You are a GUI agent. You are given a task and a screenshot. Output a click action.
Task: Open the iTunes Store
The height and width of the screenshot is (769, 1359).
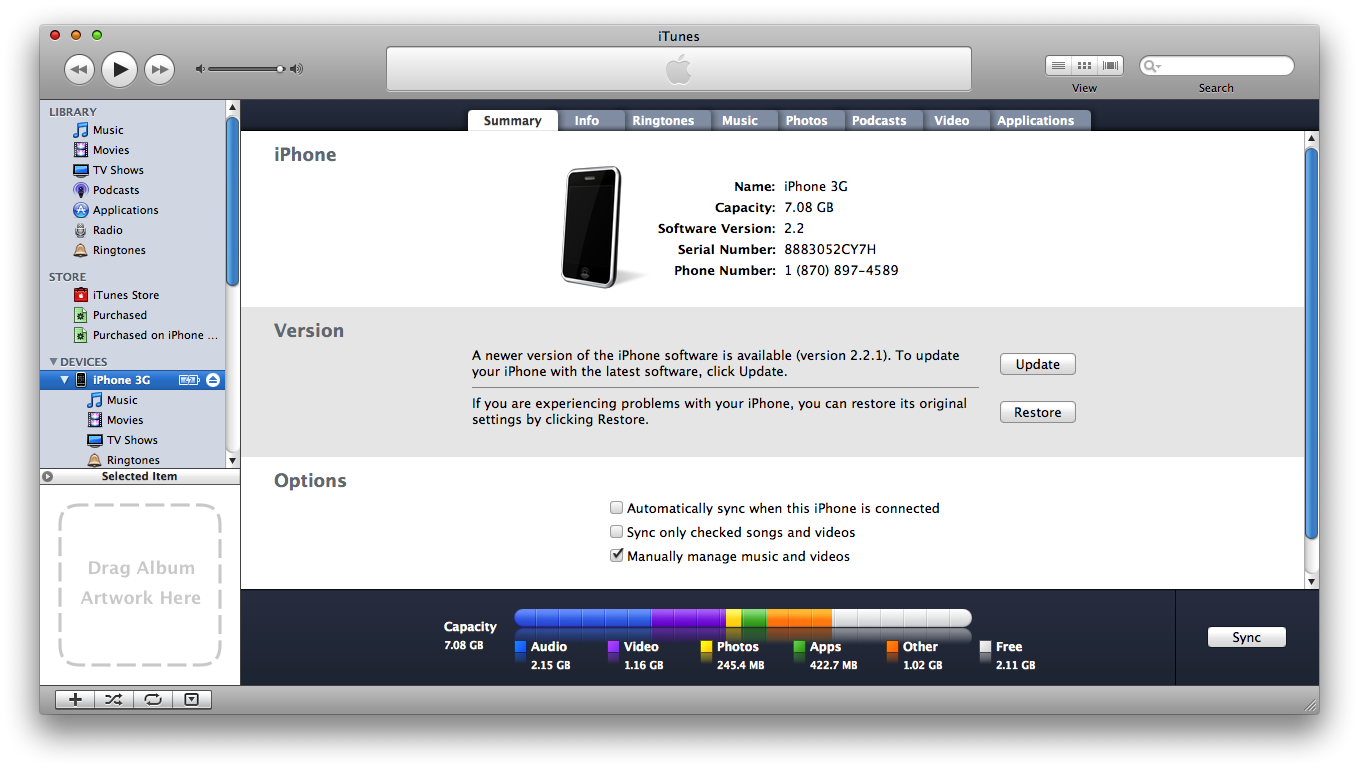point(125,295)
